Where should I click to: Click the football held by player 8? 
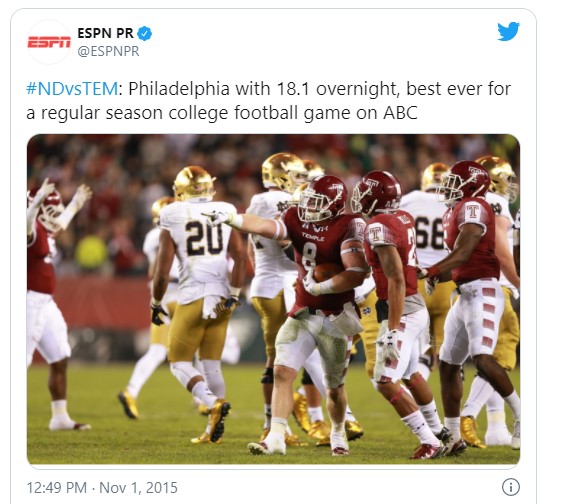[x=327, y=272]
